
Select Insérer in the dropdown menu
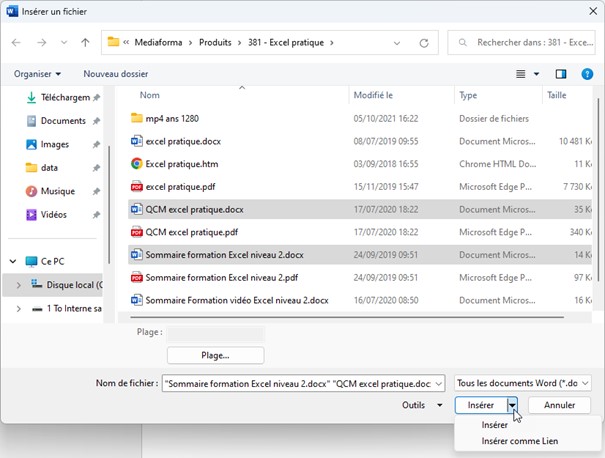[x=495, y=425]
